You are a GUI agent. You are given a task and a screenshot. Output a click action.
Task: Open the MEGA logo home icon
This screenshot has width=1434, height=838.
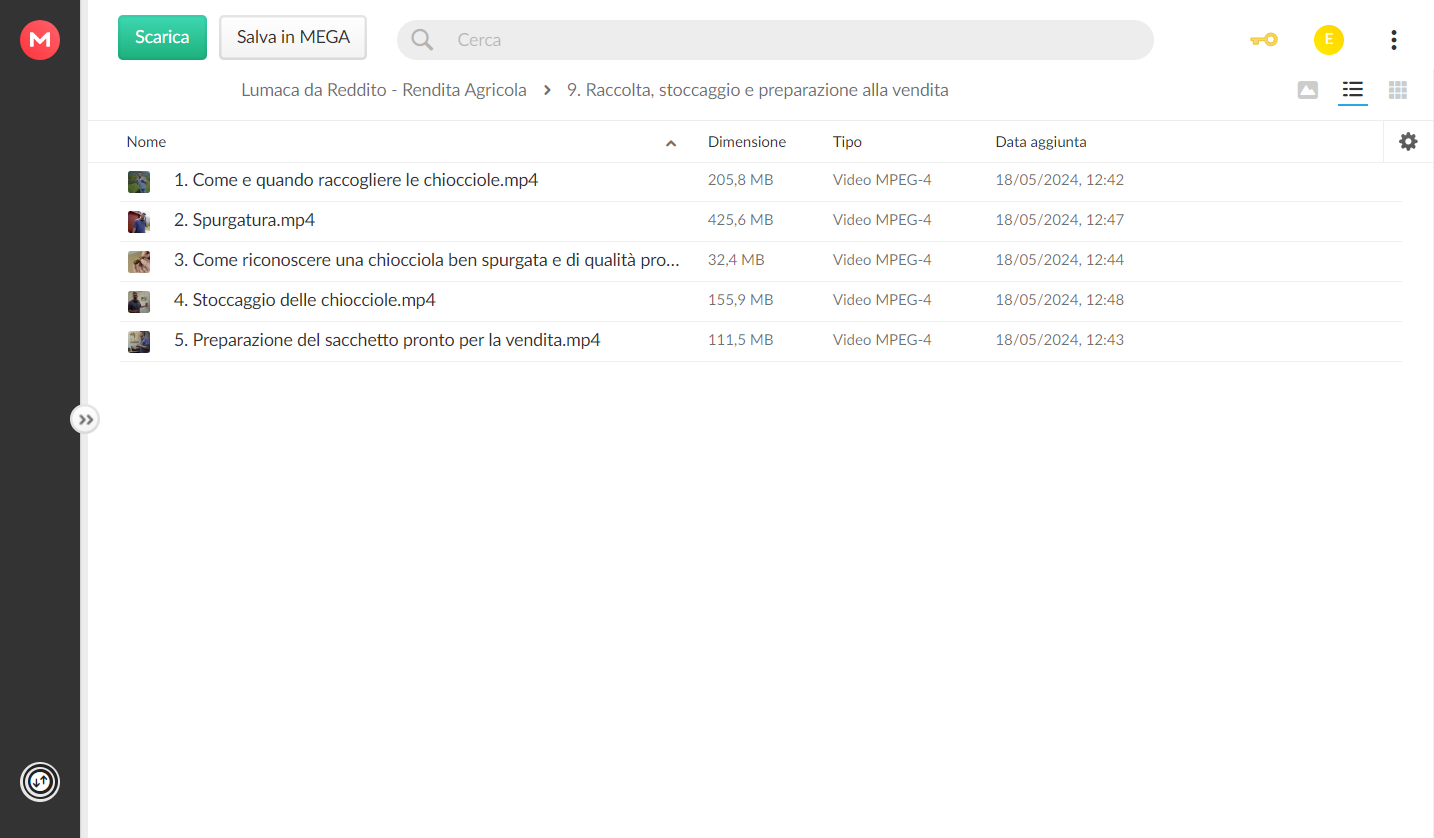coord(40,40)
